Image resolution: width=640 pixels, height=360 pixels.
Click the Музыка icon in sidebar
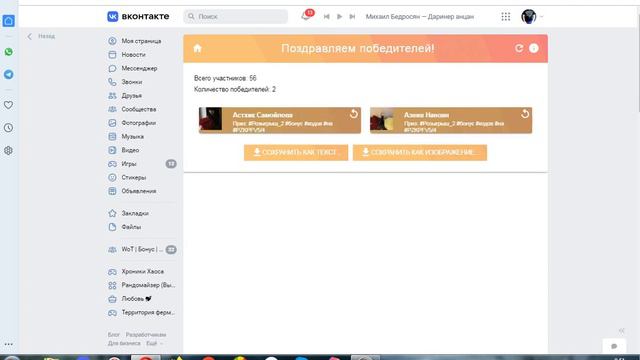click(112, 136)
